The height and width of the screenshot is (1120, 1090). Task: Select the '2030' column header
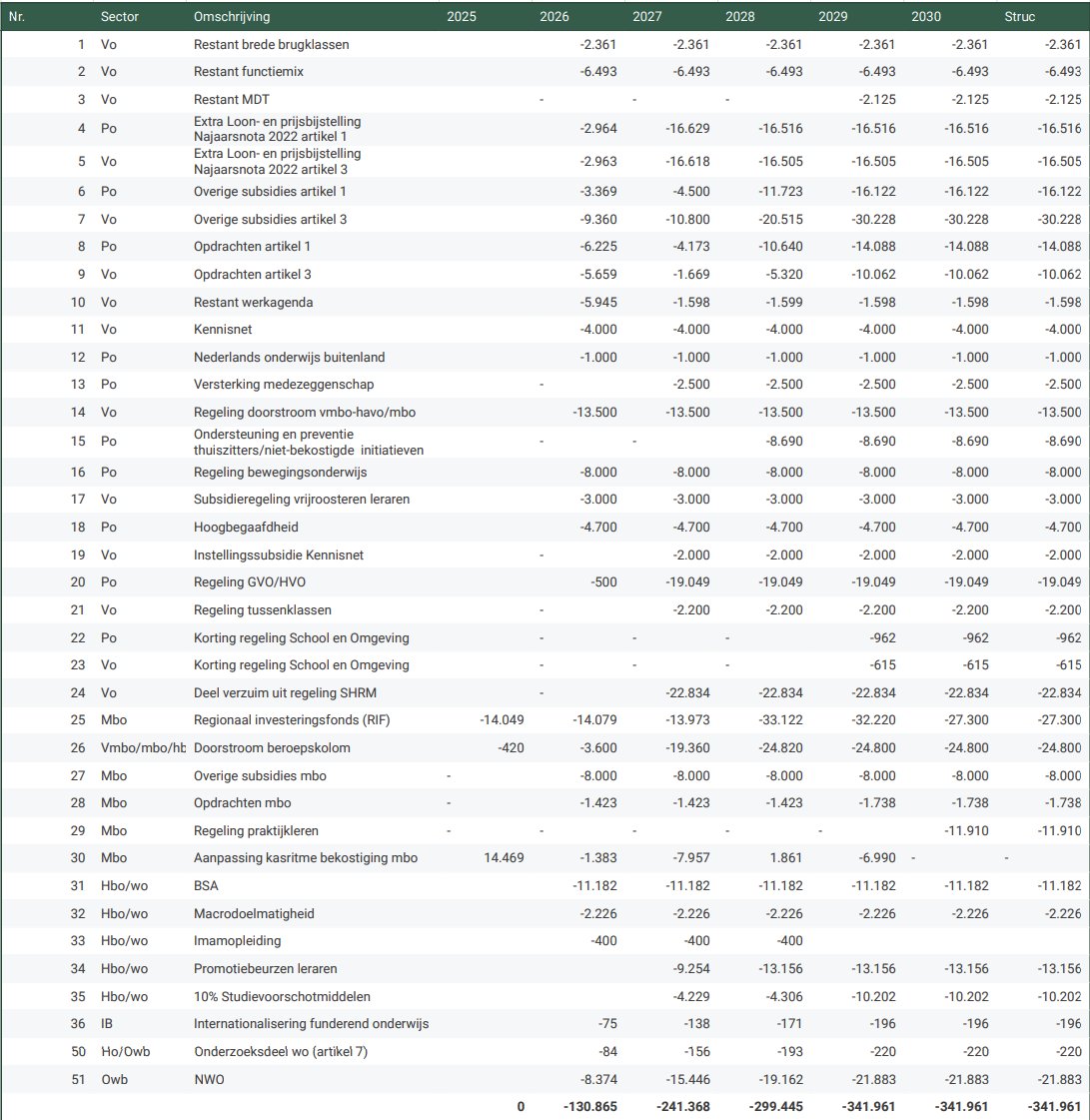tap(926, 16)
